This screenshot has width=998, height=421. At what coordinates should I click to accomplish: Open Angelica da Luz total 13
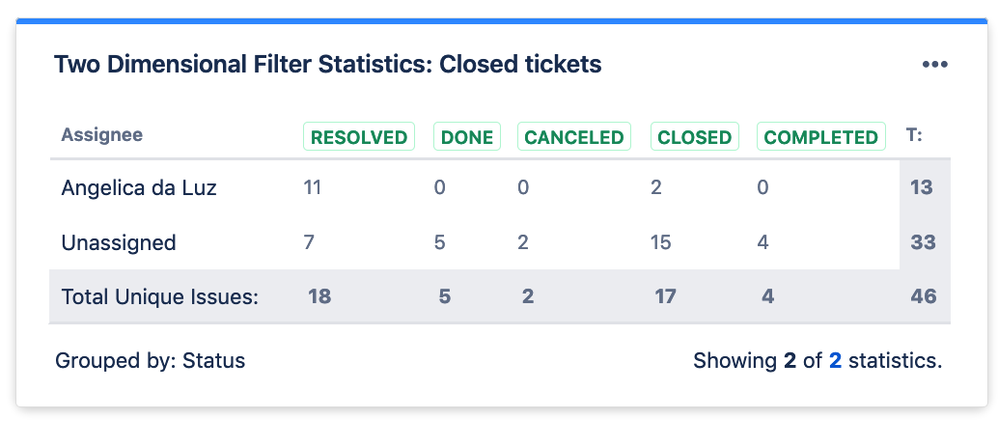(922, 188)
